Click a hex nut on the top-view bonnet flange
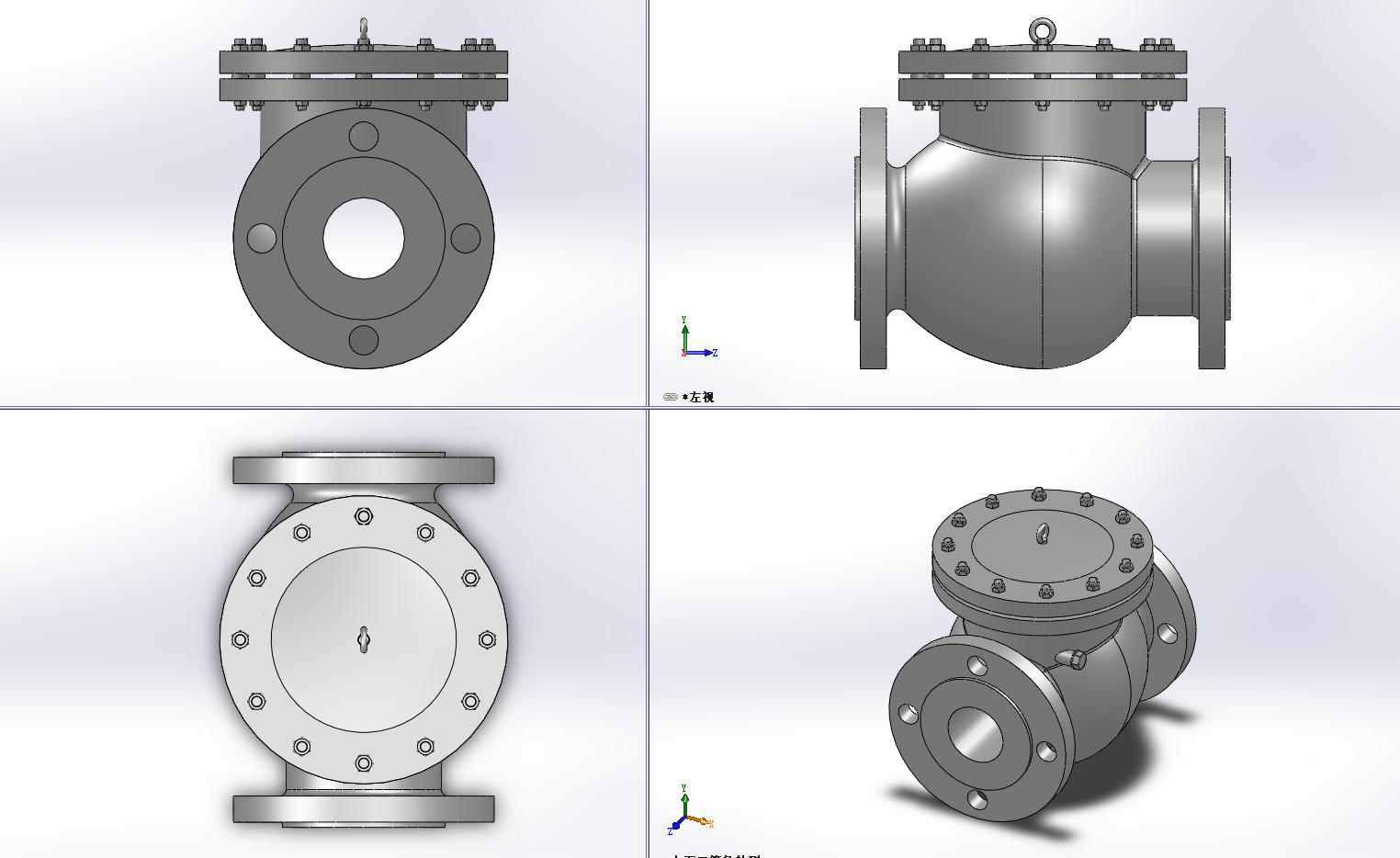 pyautogui.click(x=364, y=516)
